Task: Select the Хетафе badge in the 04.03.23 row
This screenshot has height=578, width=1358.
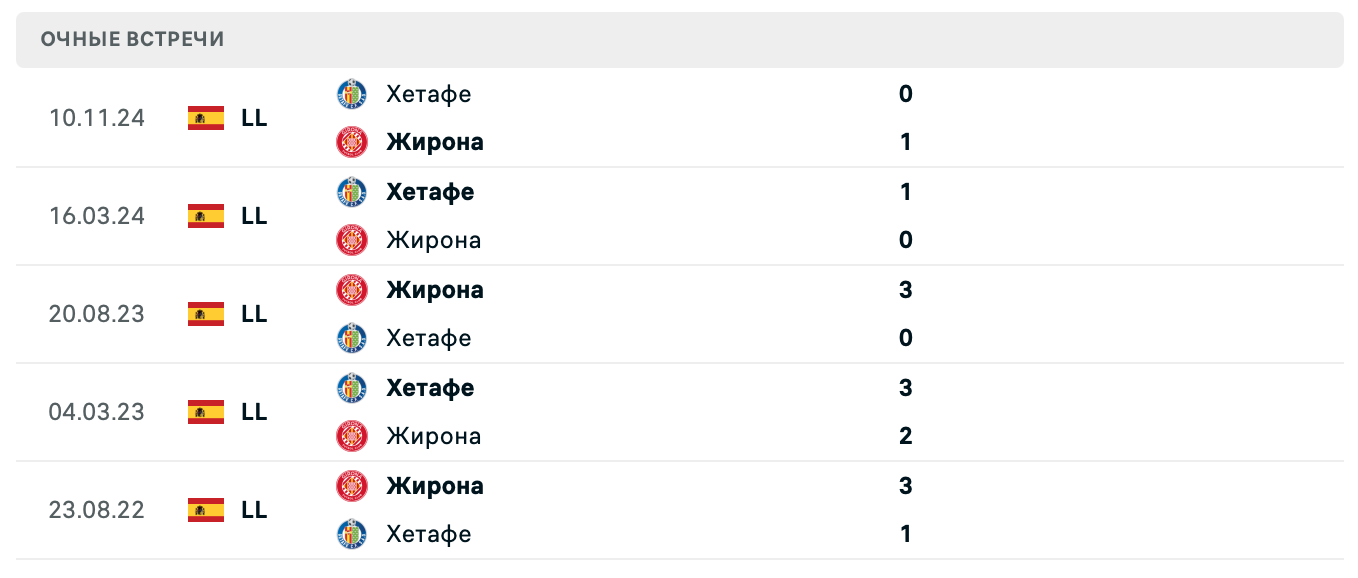Action: [352, 388]
